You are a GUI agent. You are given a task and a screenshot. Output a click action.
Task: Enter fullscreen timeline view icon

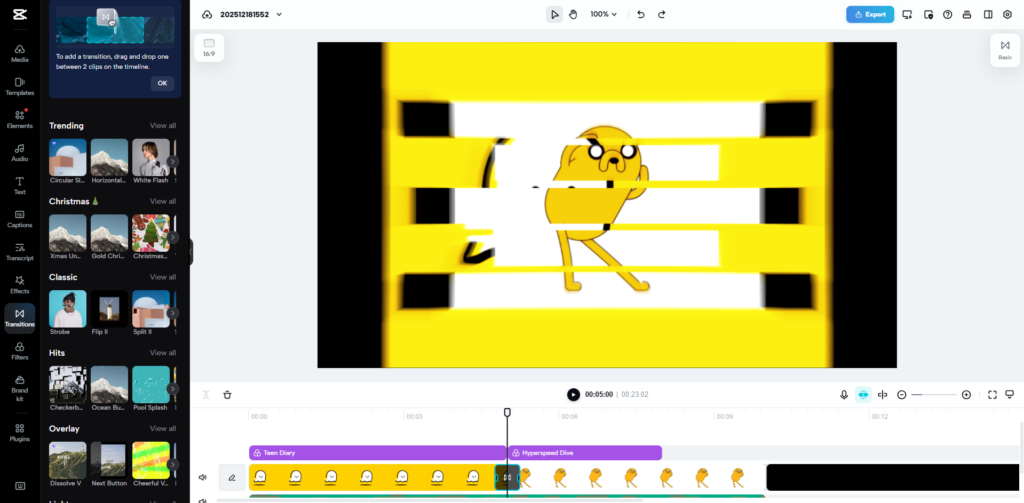click(x=992, y=395)
